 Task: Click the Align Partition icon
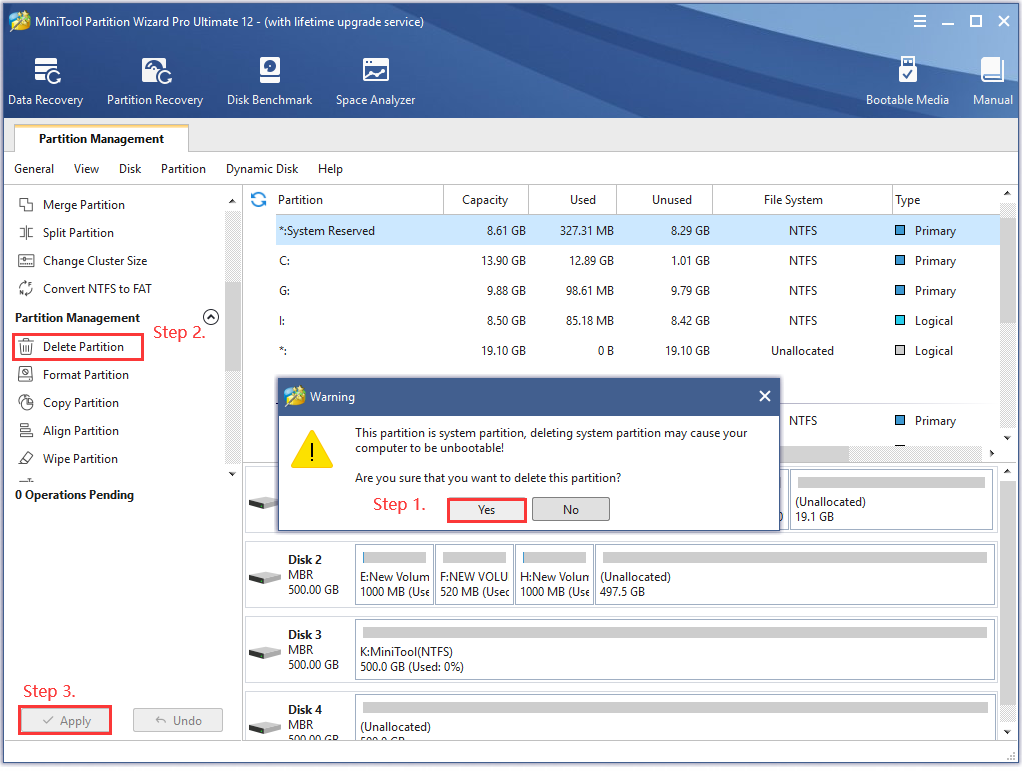coord(26,431)
